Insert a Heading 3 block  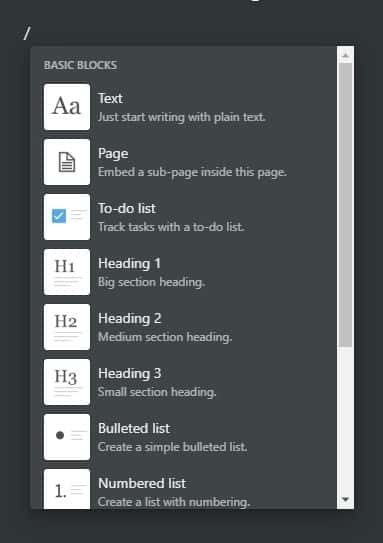coord(184,382)
